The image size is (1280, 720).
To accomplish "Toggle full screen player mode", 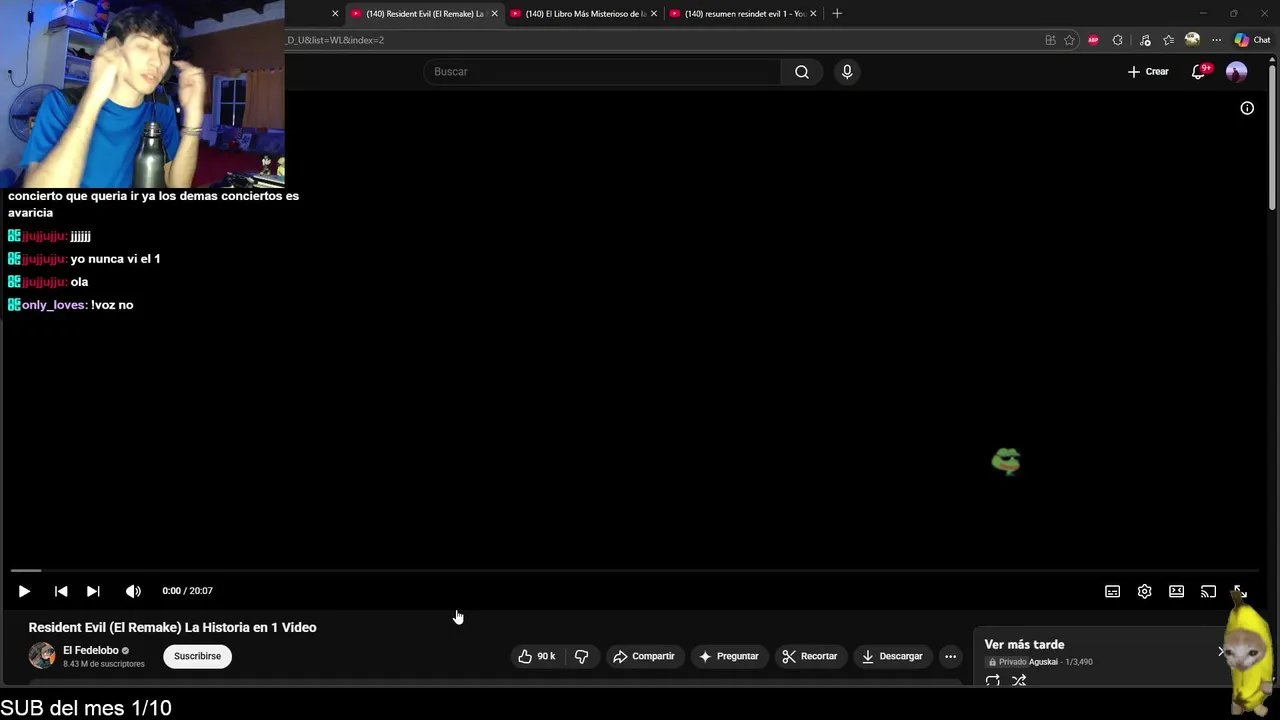I will (x=1239, y=591).
